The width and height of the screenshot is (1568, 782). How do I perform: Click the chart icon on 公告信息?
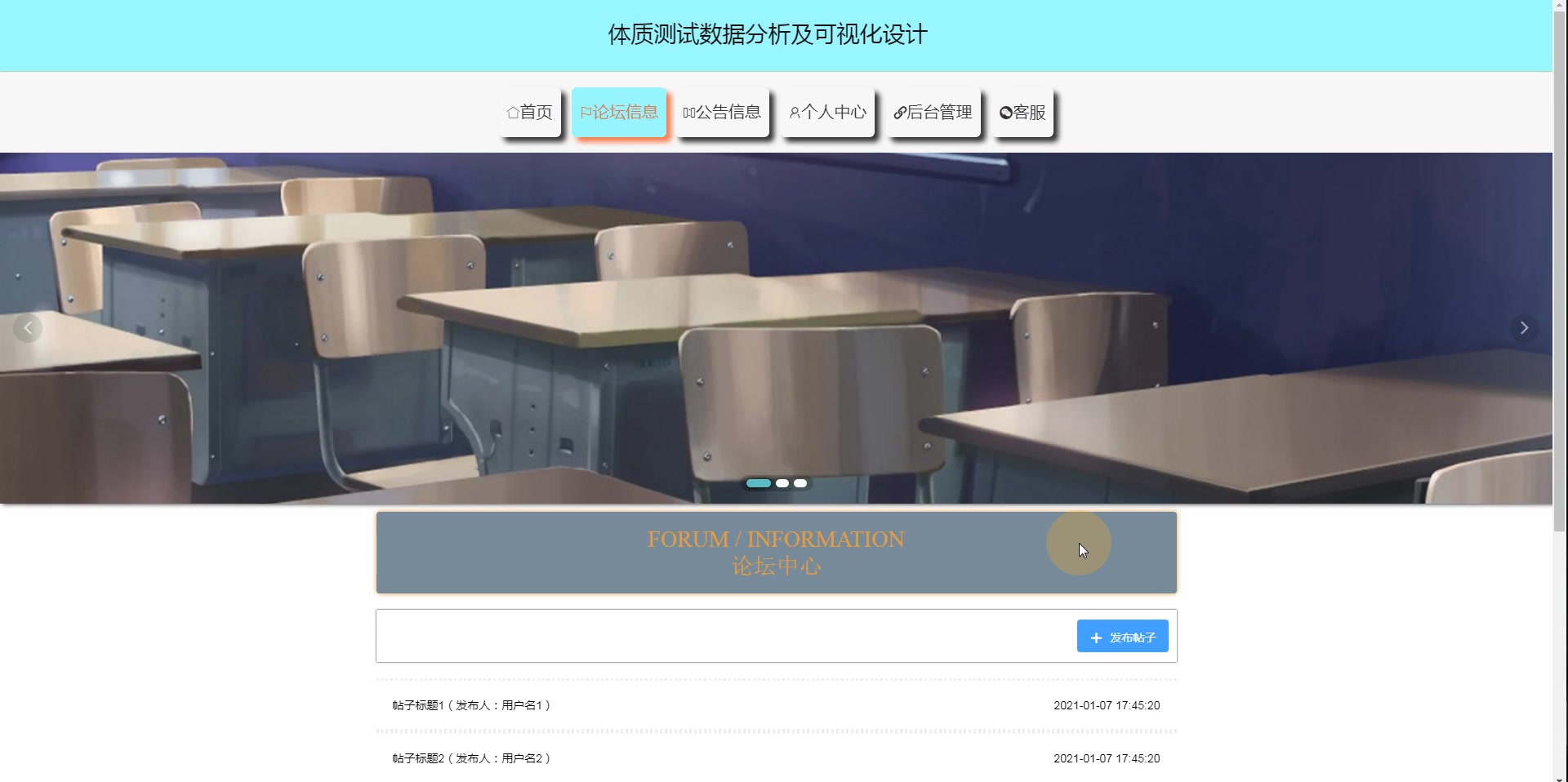click(x=688, y=112)
